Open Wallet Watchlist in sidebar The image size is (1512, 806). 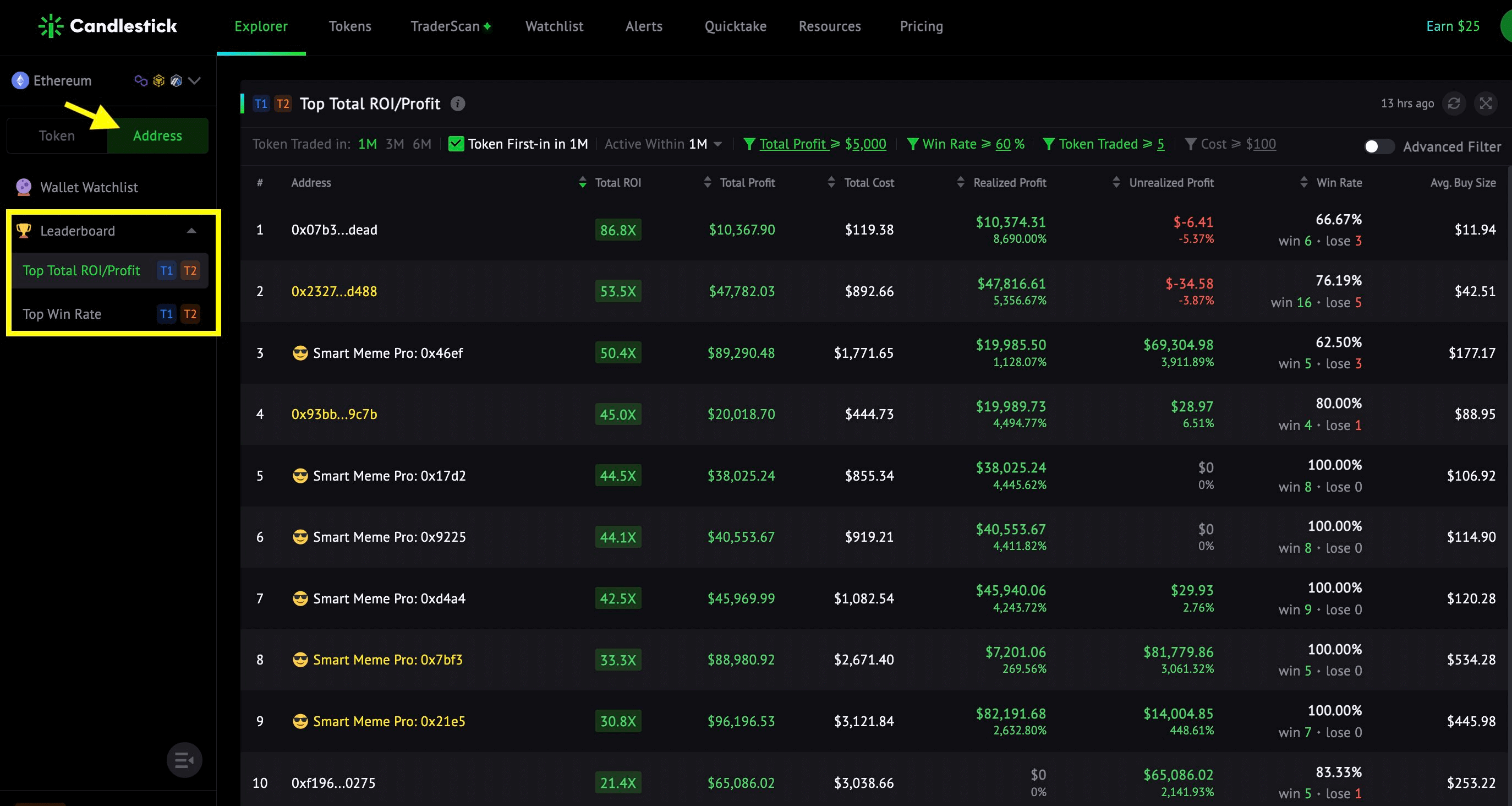coord(89,187)
